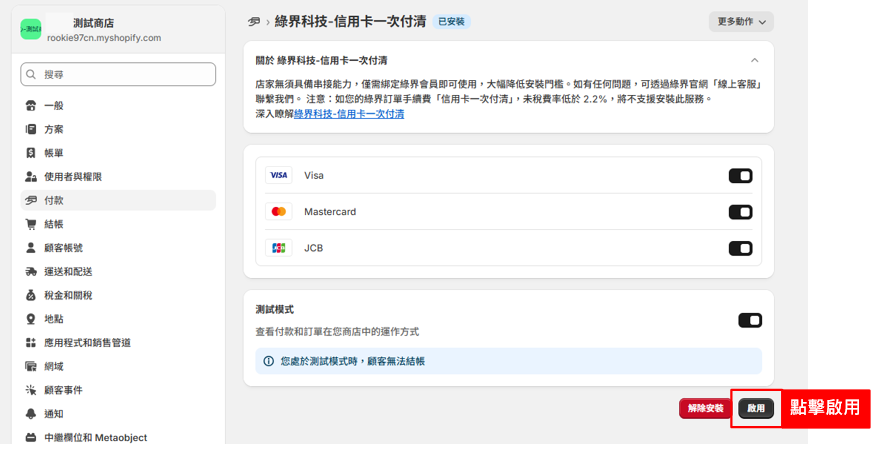Click the breadcrumb payment icon beside the page title

tap(254, 21)
